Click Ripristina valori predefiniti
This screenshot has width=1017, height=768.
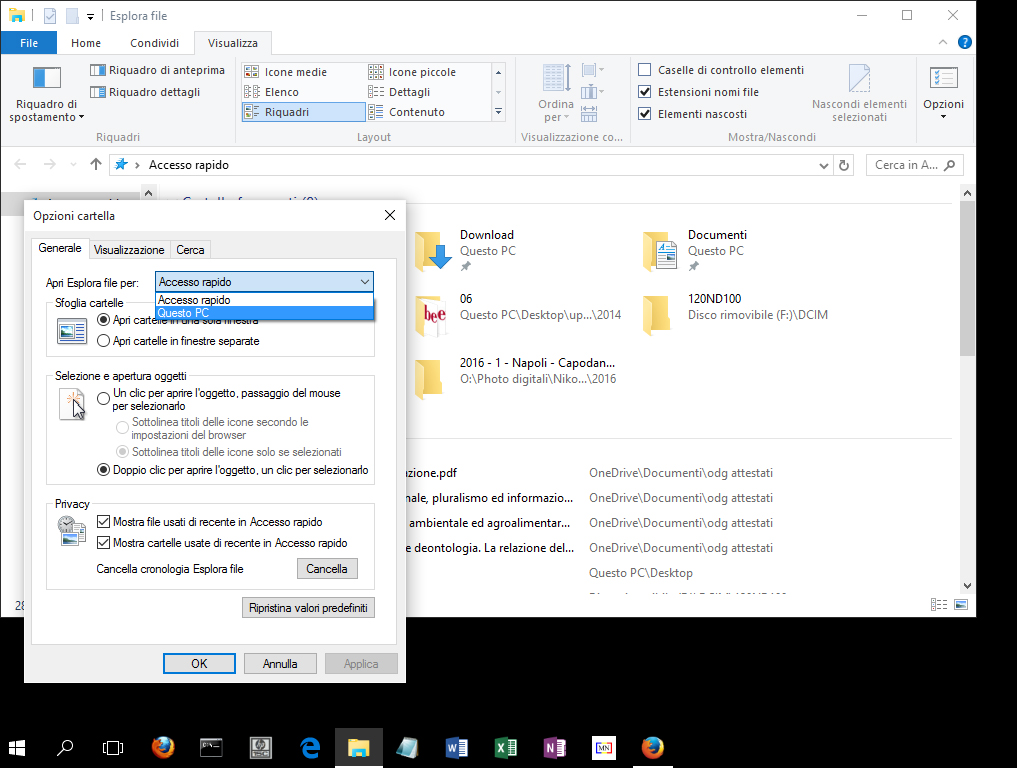[308, 607]
